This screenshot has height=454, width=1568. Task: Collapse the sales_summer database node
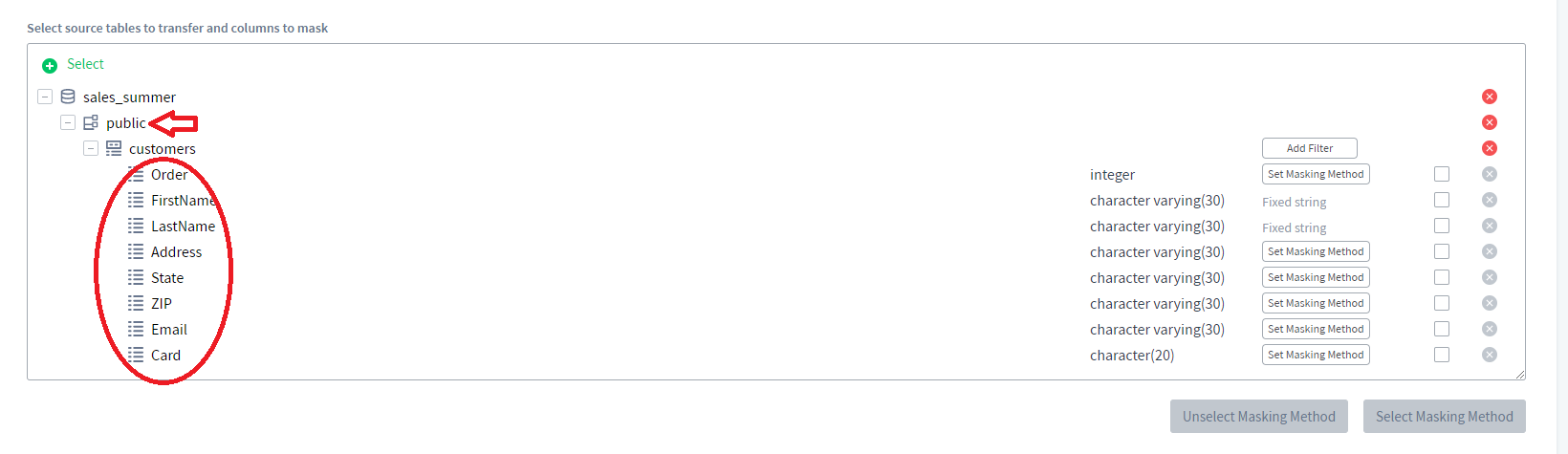coord(45,97)
